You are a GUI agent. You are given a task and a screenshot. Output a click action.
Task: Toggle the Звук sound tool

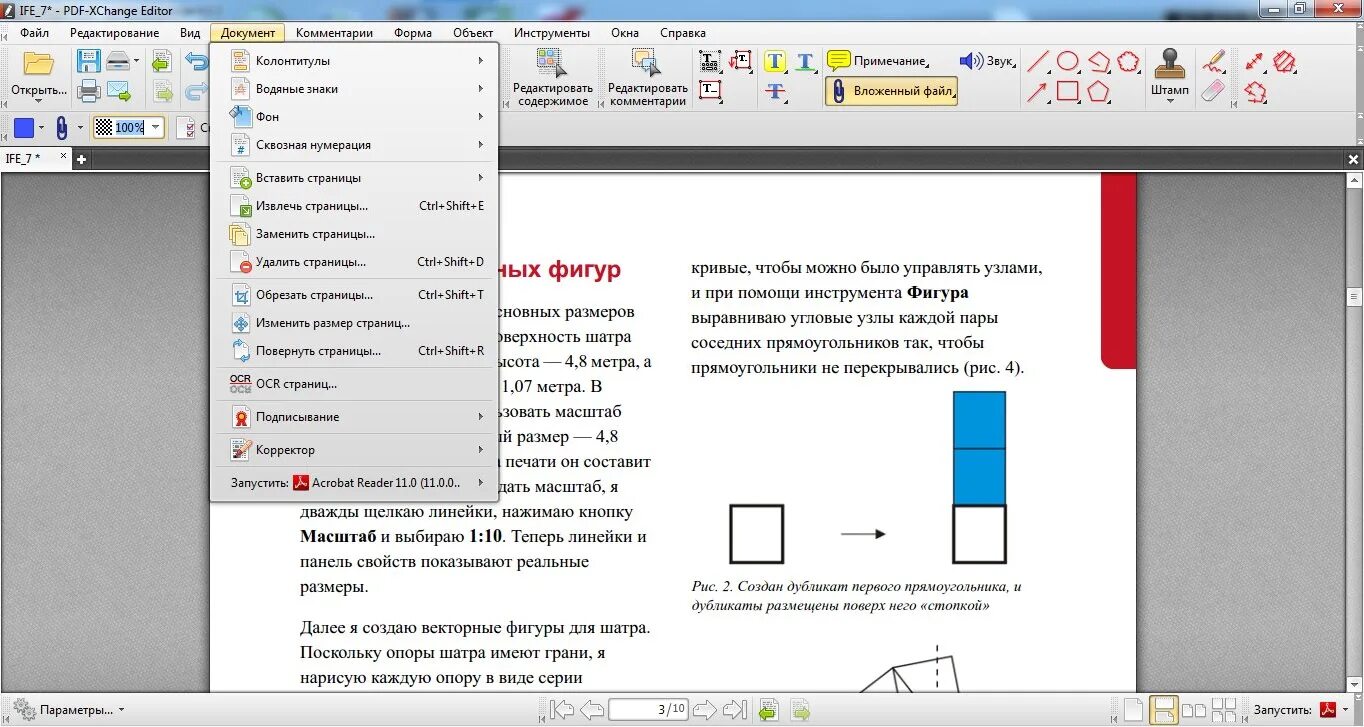pos(986,61)
